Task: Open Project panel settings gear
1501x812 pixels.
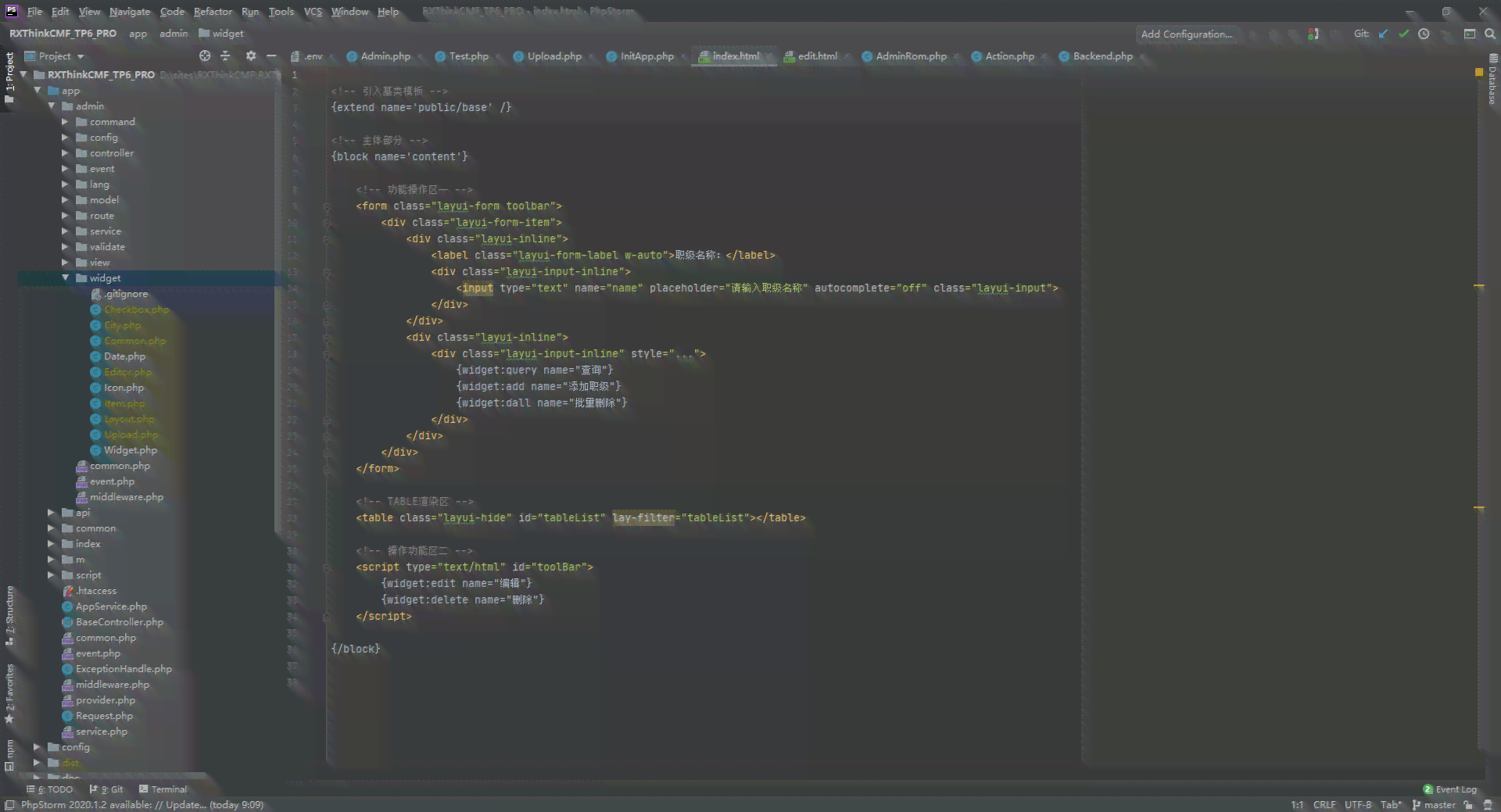Action: pos(250,55)
